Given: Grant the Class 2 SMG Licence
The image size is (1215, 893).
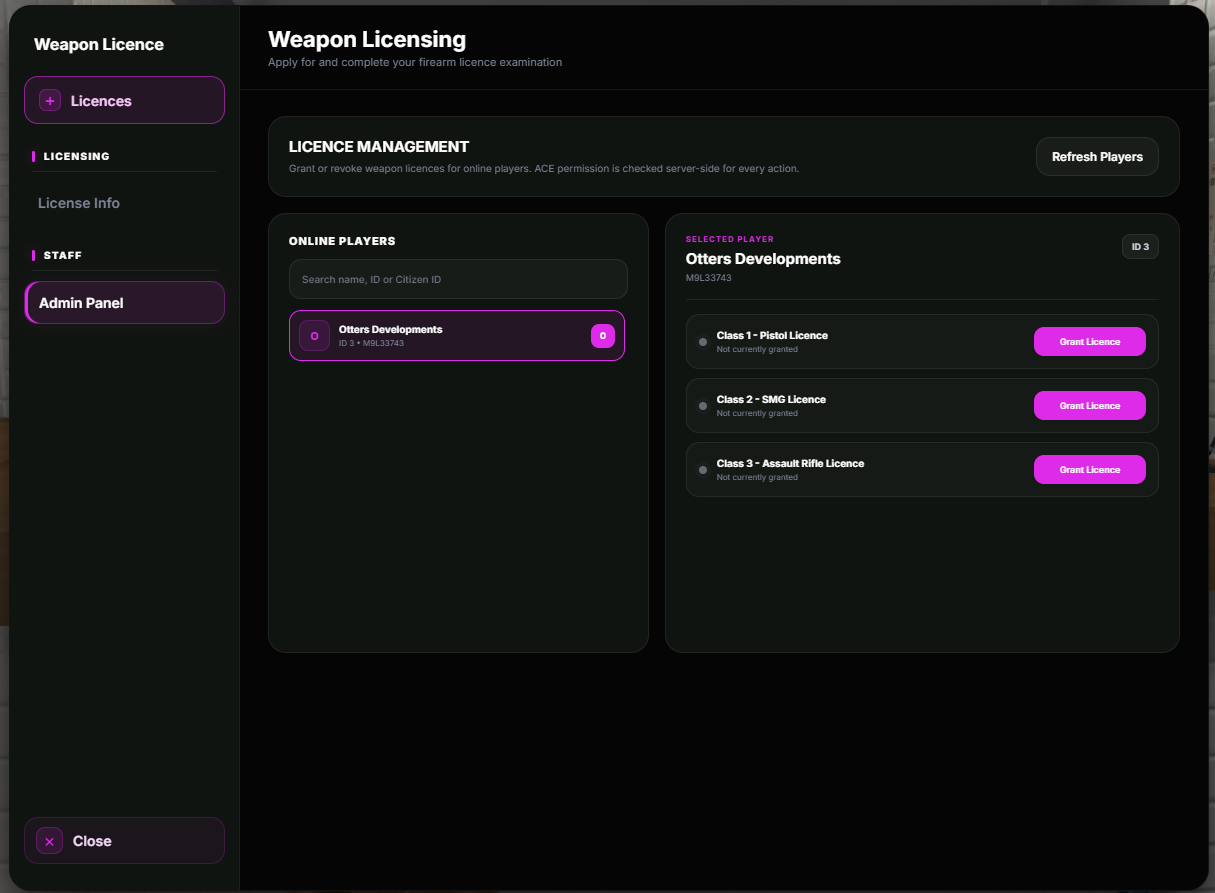Looking at the screenshot, I should (1090, 406).
